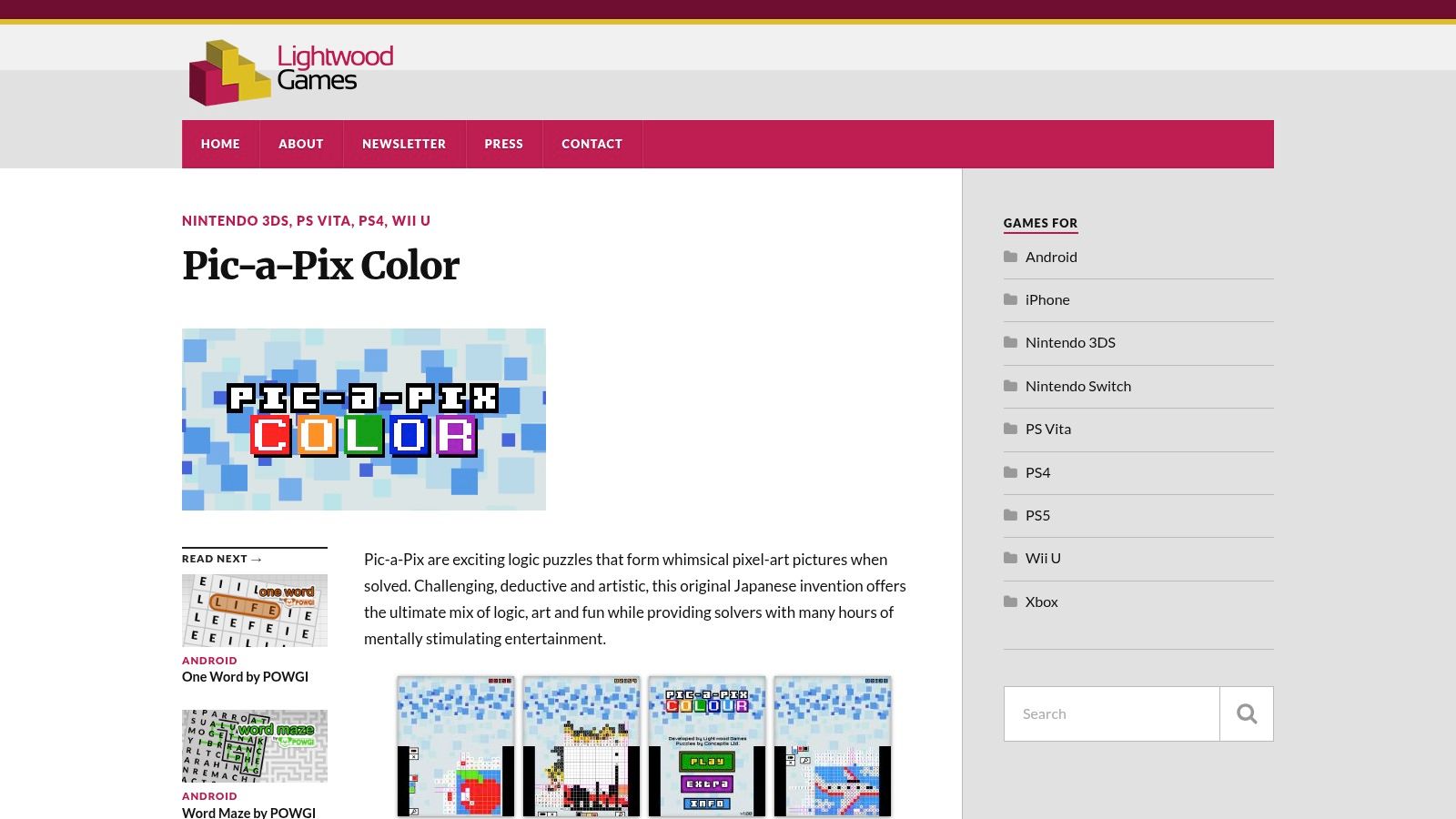Open the NINTENDO 3DS category link

point(235,220)
